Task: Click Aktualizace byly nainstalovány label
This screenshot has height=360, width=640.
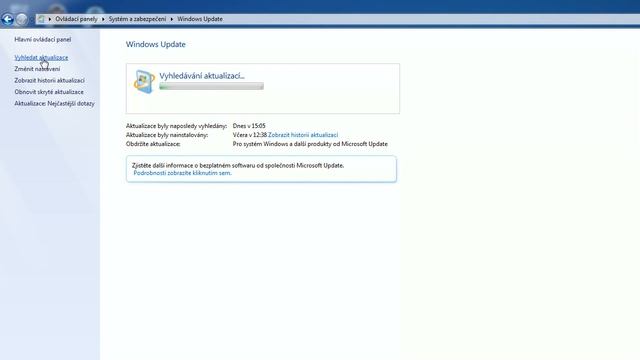Action: point(167,135)
